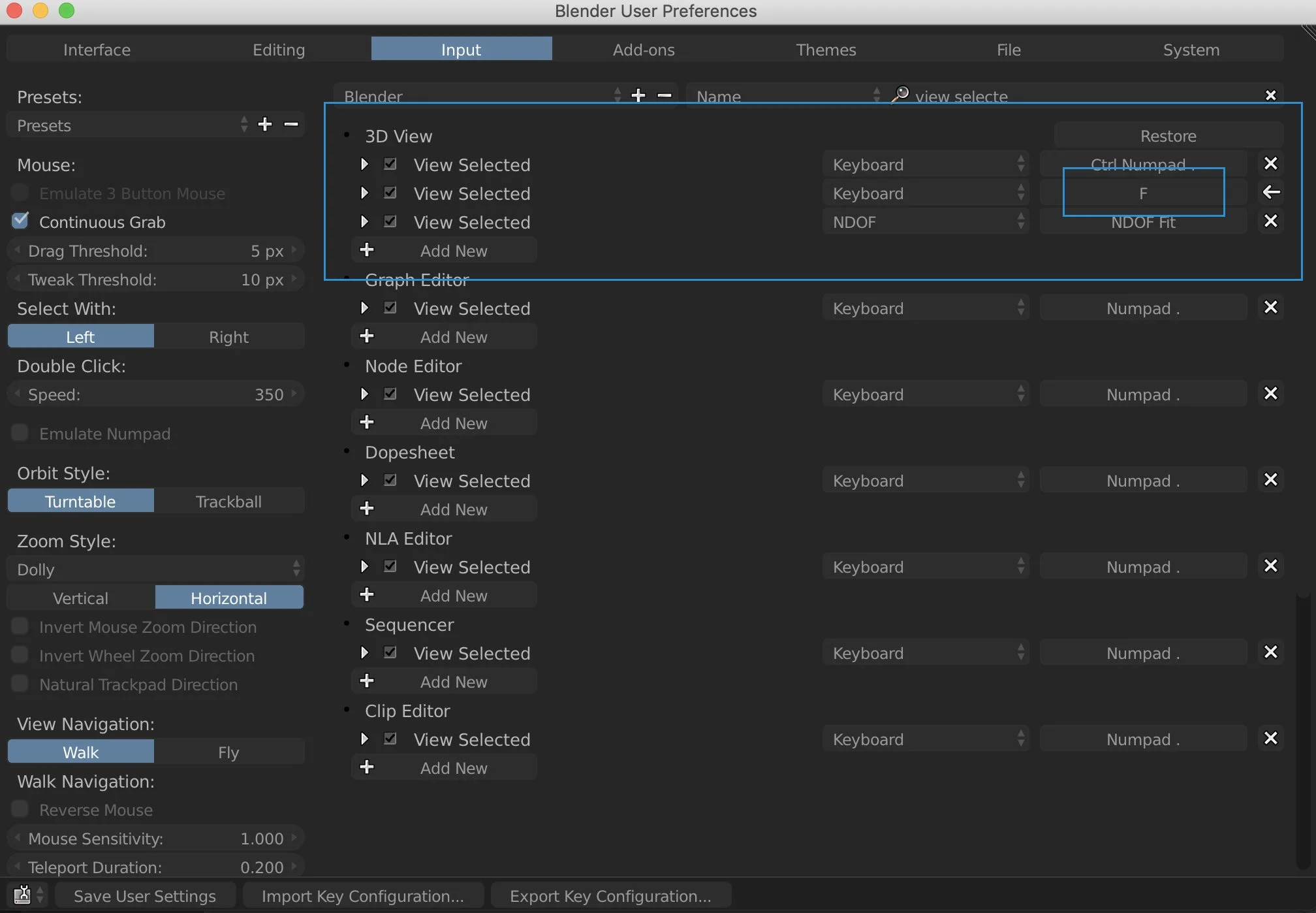Open the NDOF input type dropdown
The image size is (1316, 913).
925,221
